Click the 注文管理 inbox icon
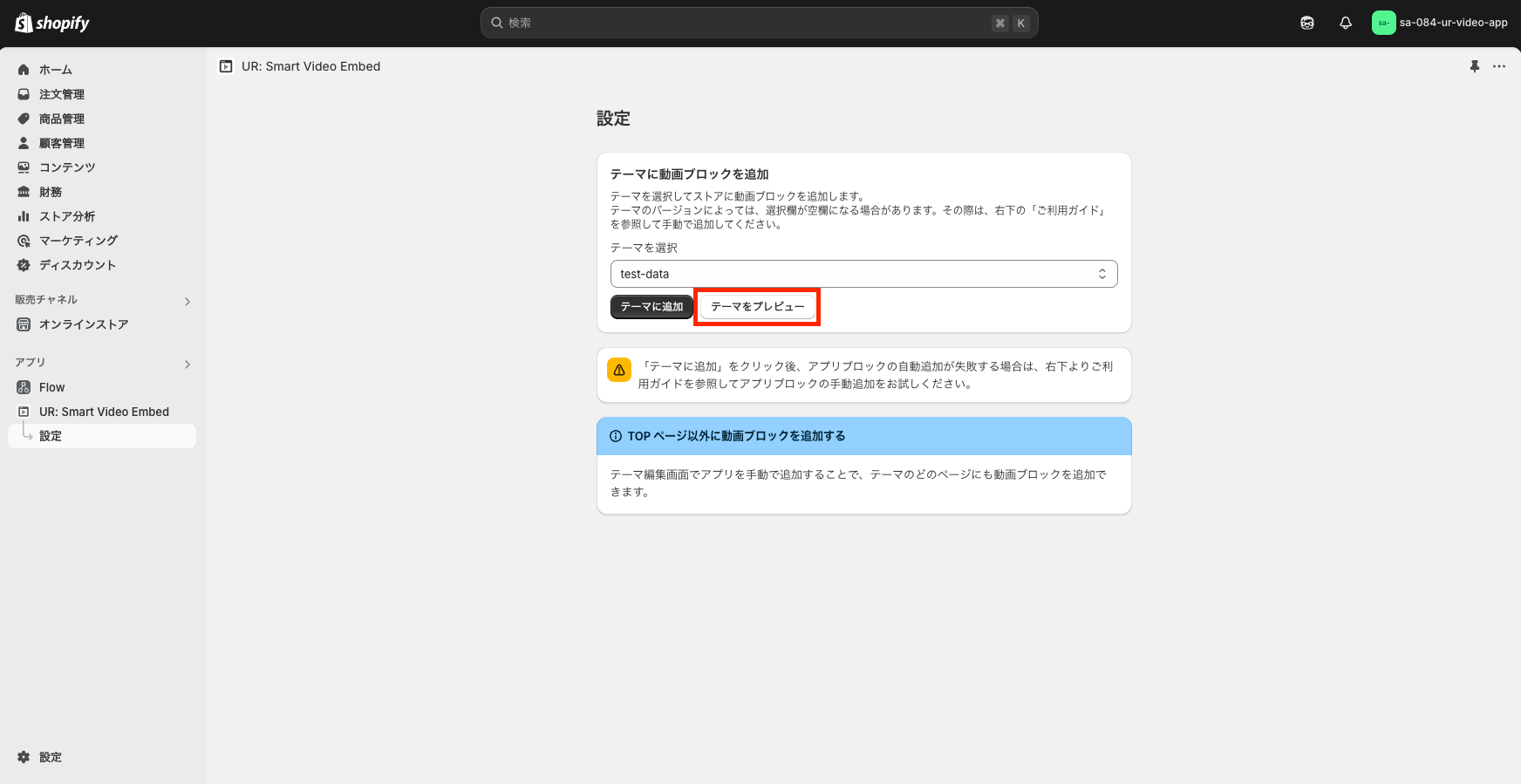Image resolution: width=1521 pixels, height=784 pixels. [24, 94]
